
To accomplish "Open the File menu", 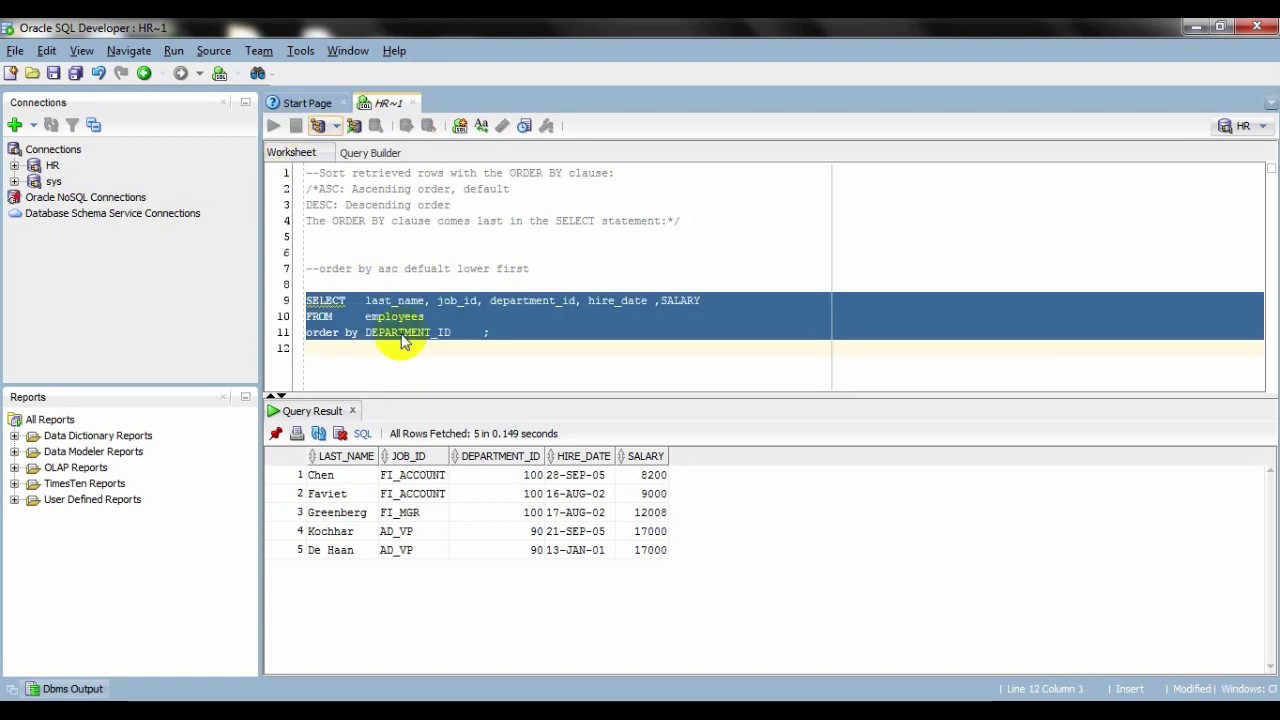I will coord(15,51).
